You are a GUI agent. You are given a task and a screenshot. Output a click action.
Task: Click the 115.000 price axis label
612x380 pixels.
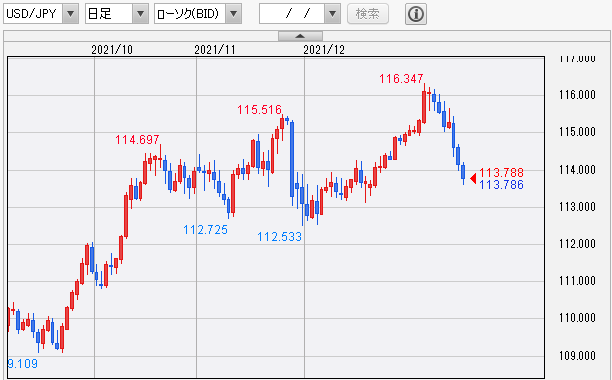(577, 132)
